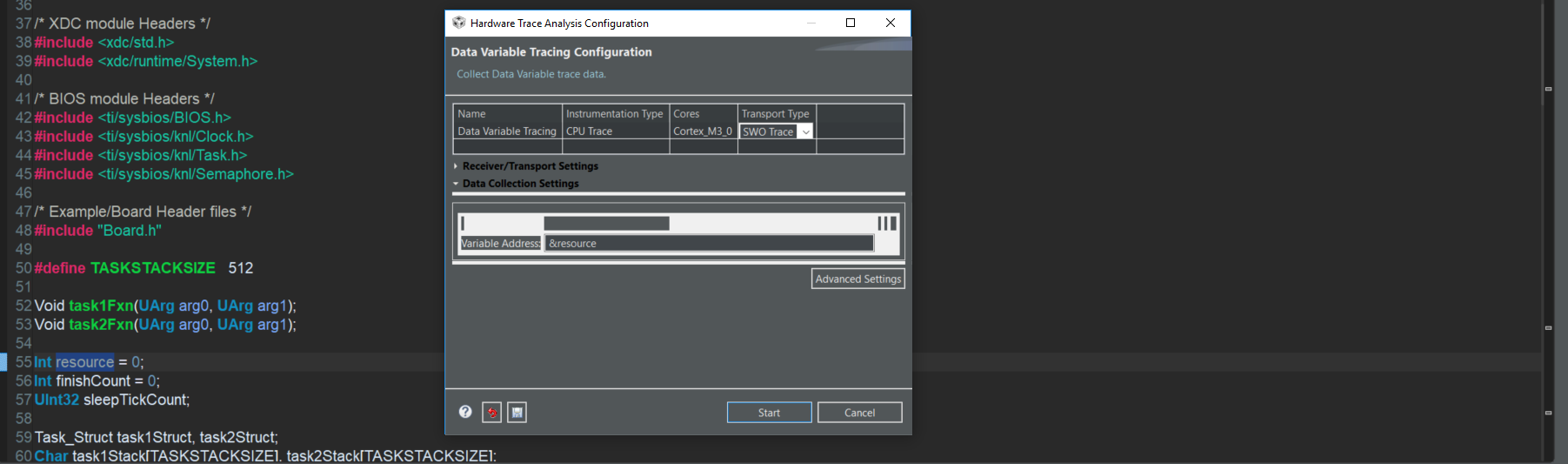
Task: Click the Transport Type column header
Action: pos(777,114)
